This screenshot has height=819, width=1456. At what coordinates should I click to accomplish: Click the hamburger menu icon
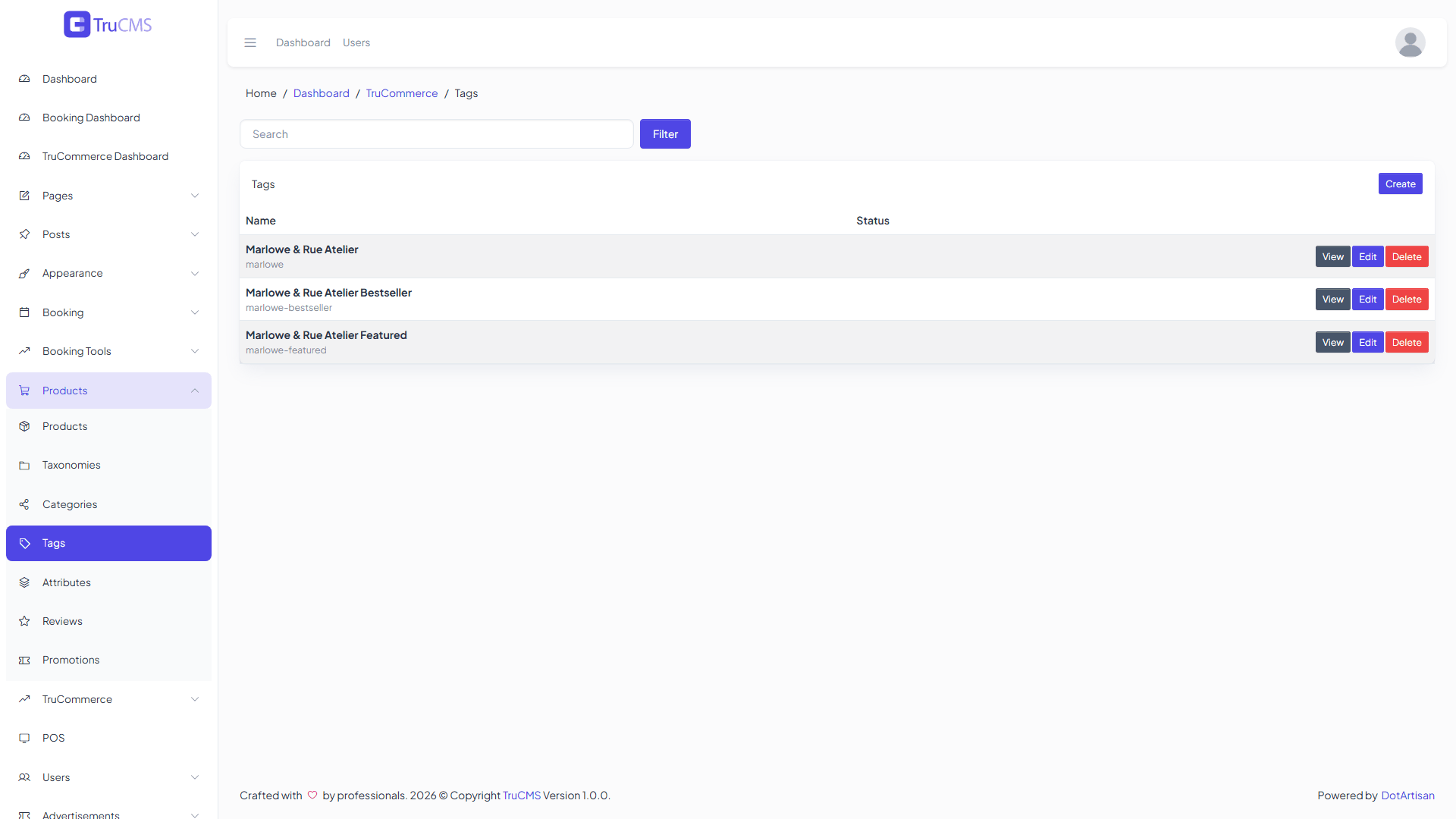[250, 42]
